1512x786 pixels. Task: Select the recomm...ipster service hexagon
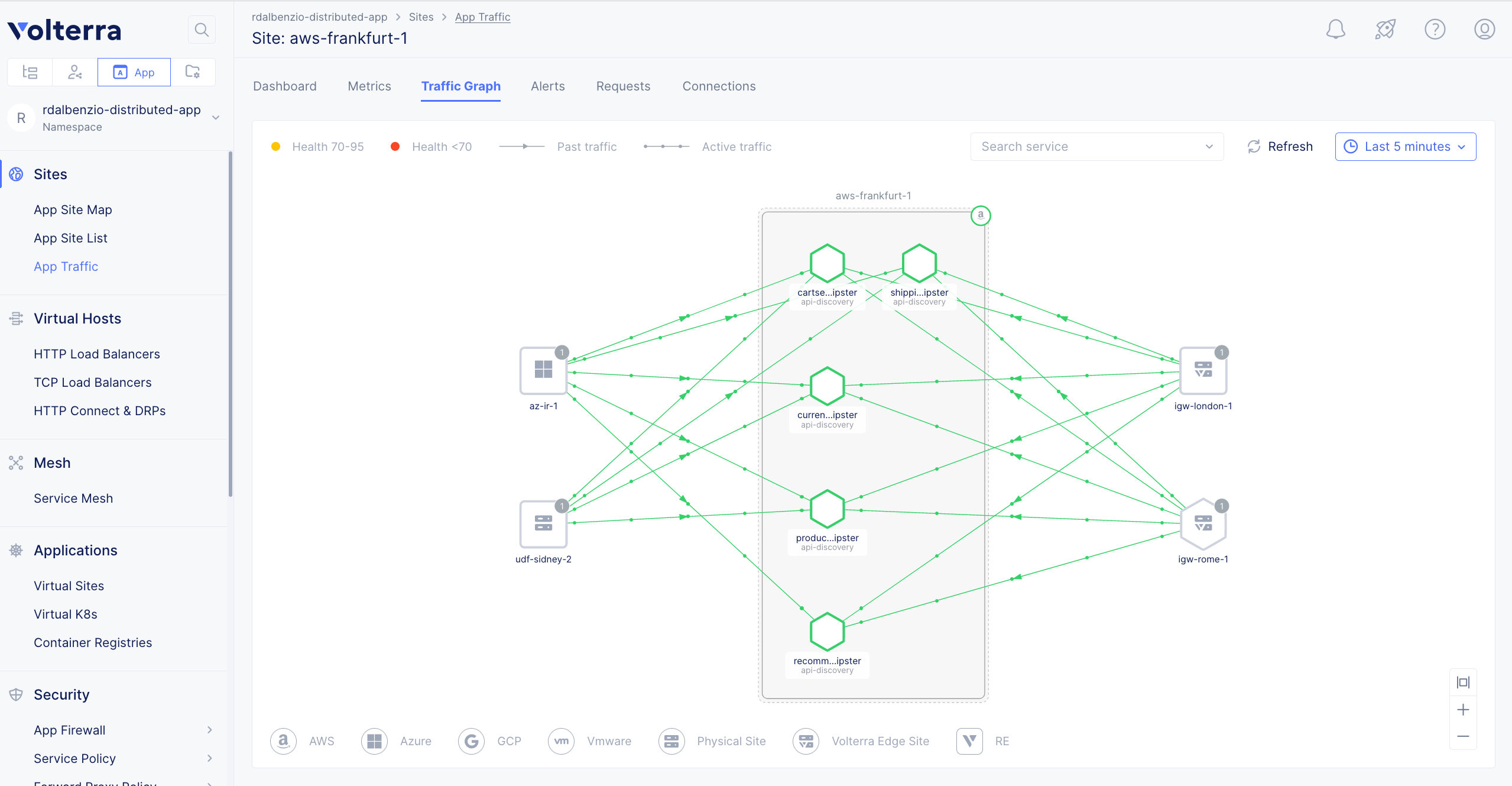tap(827, 632)
